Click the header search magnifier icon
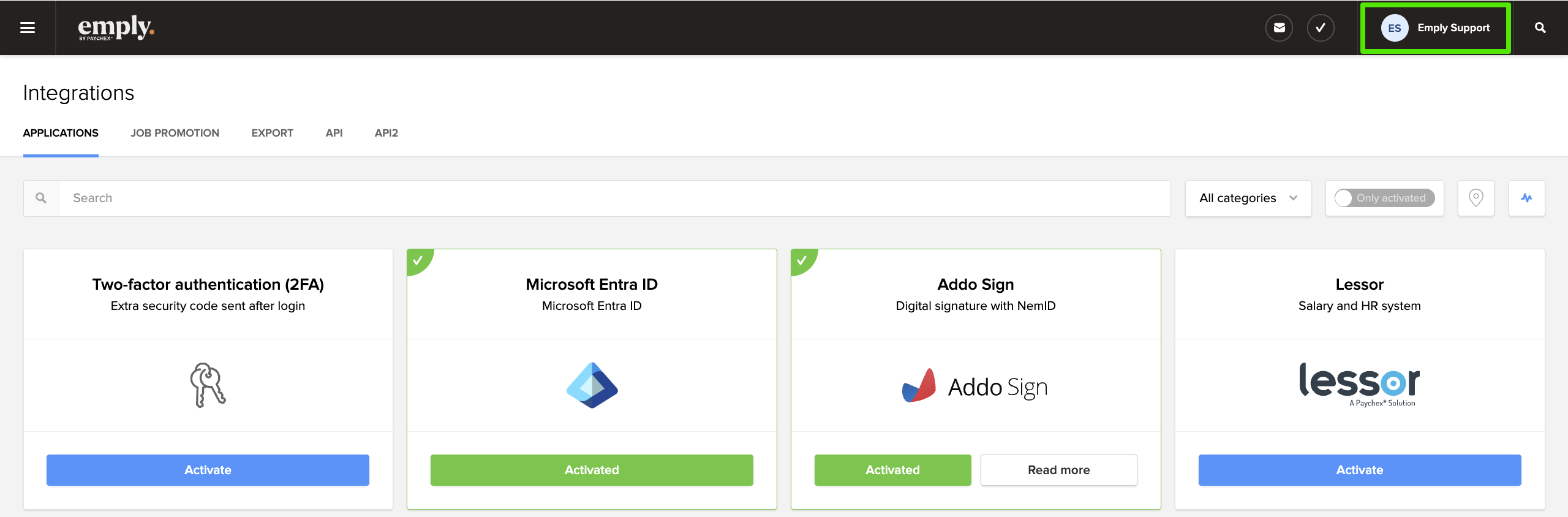This screenshot has width=1568, height=517. (1540, 28)
